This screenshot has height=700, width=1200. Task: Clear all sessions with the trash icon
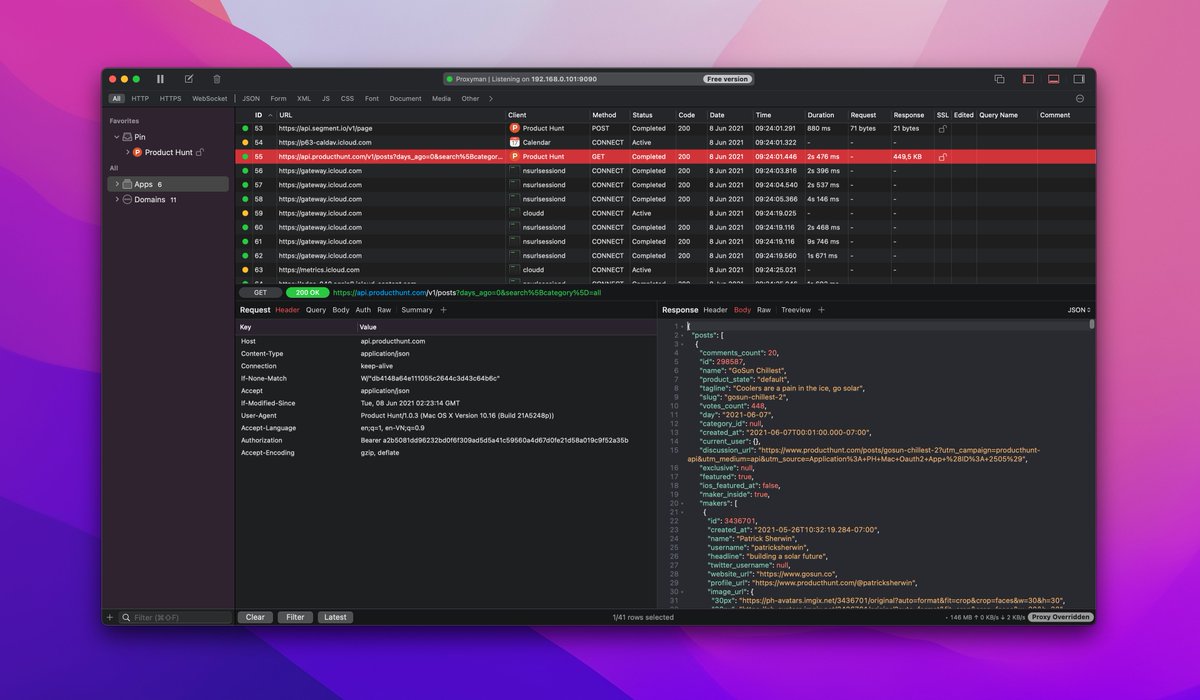pyautogui.click(x=215, y=78)
